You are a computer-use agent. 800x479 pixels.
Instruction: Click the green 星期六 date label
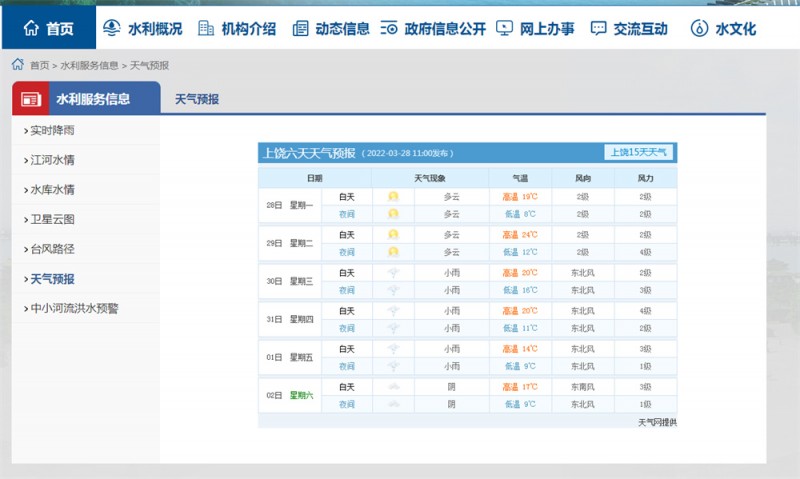pyautogui.click(x=302, y=395)
